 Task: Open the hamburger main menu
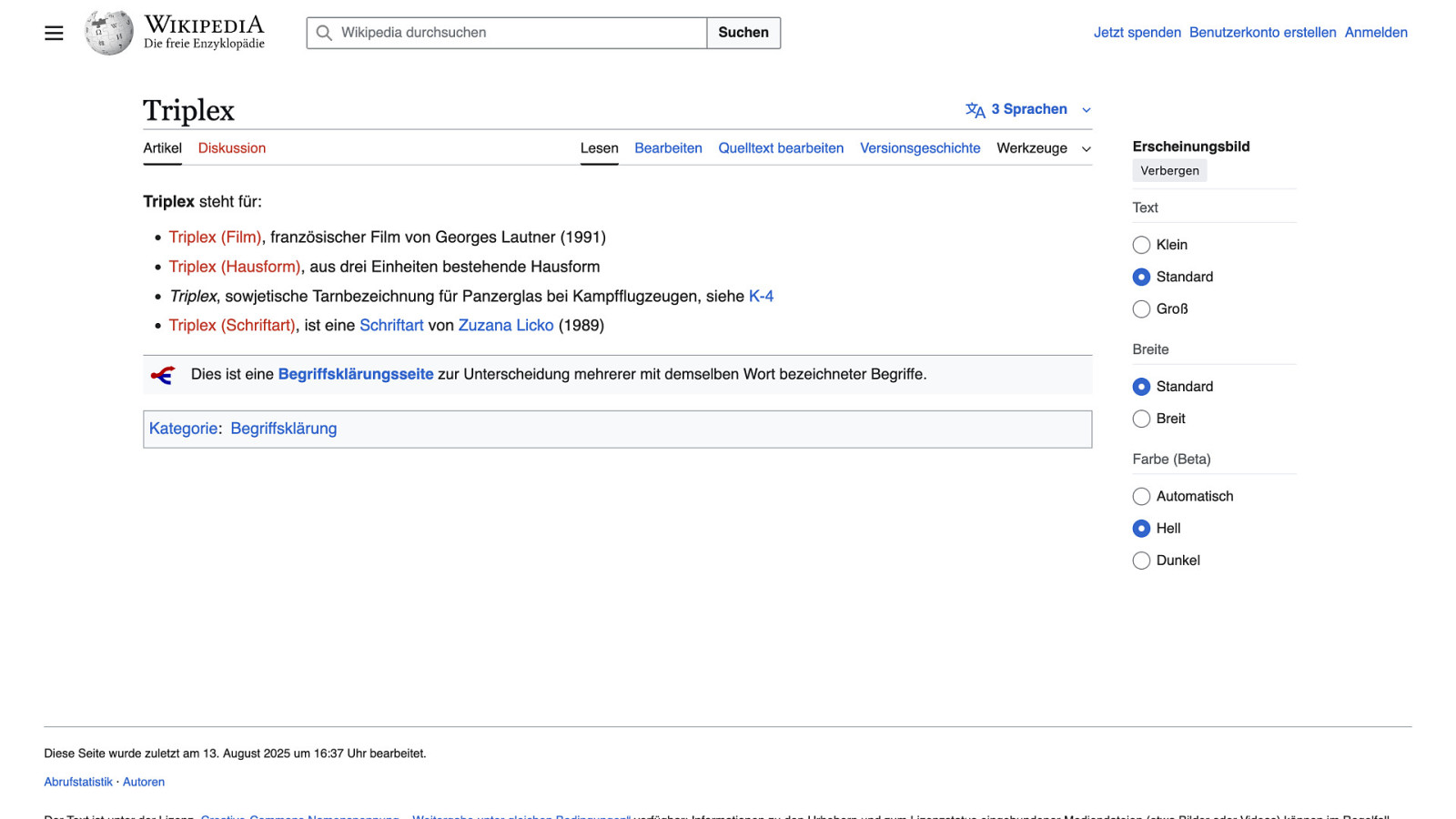click(54, 33)
